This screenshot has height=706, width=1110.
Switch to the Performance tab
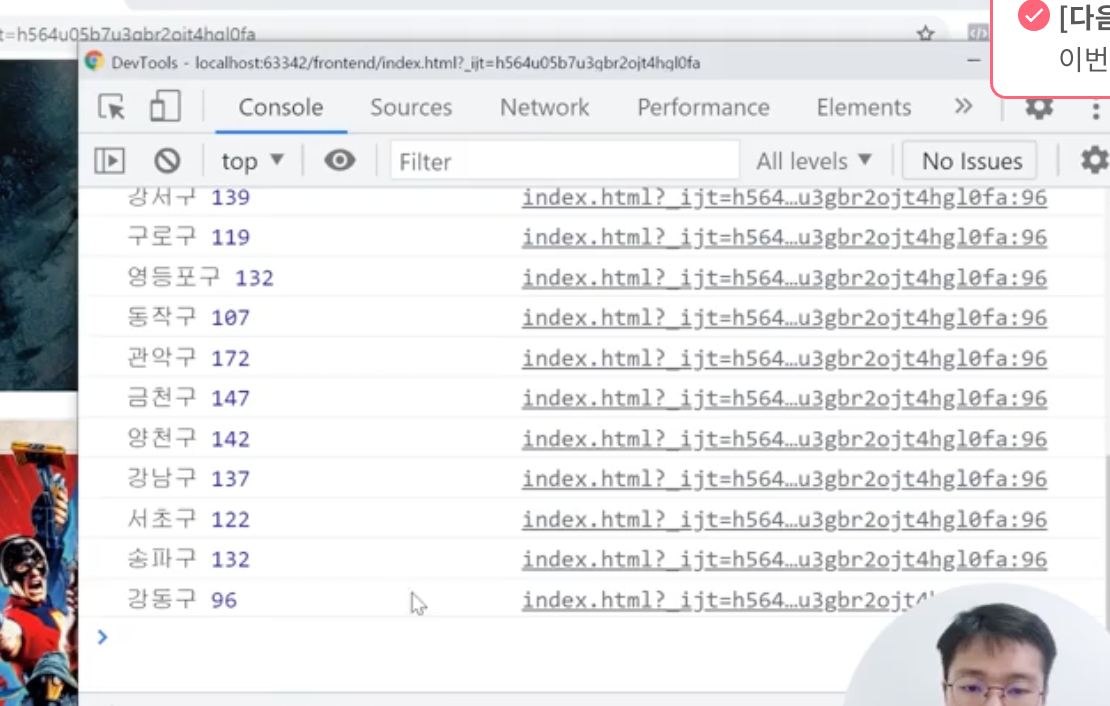point(703,107)
